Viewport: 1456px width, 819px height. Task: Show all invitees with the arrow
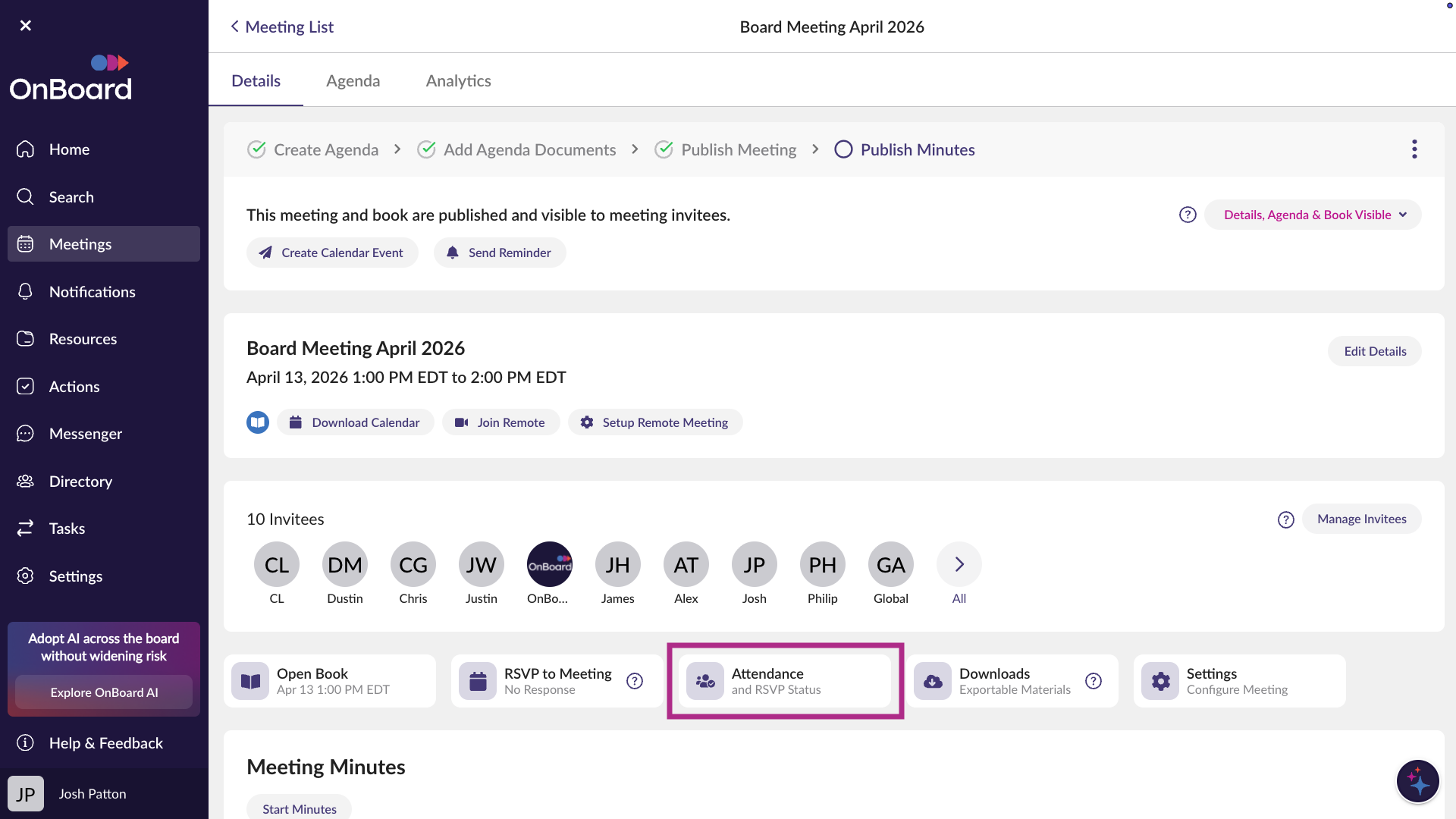[959, 565]
